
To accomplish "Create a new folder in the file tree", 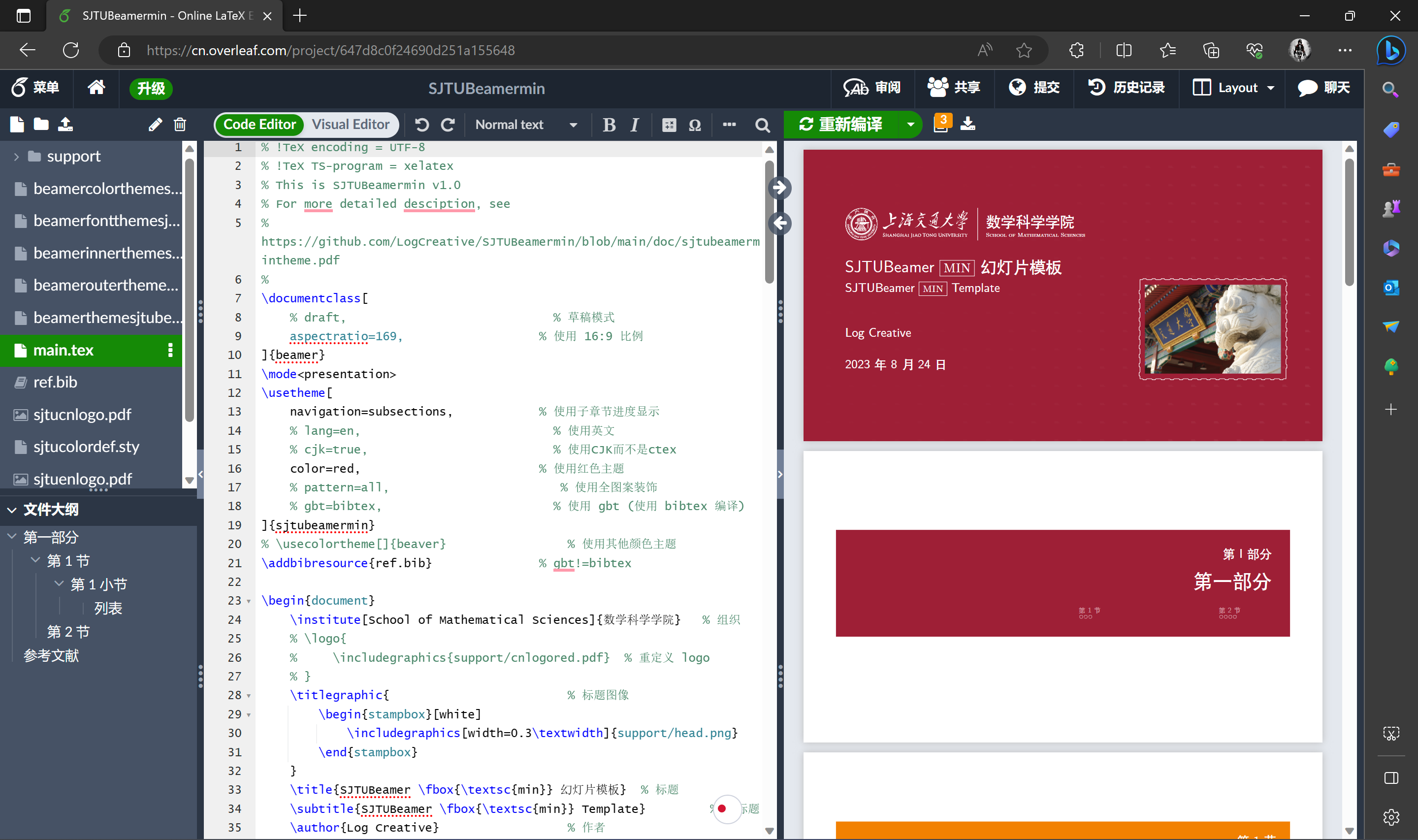I will point(40,125).
